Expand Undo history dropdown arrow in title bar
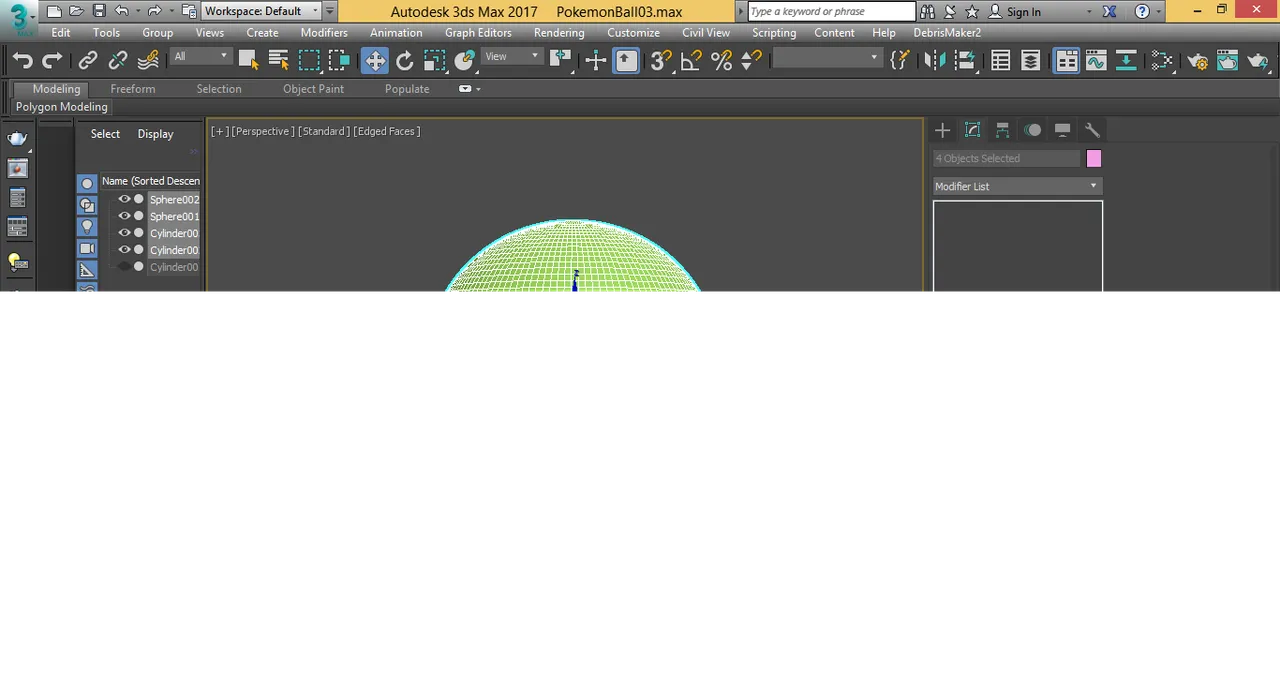 [x=136, y=11]
